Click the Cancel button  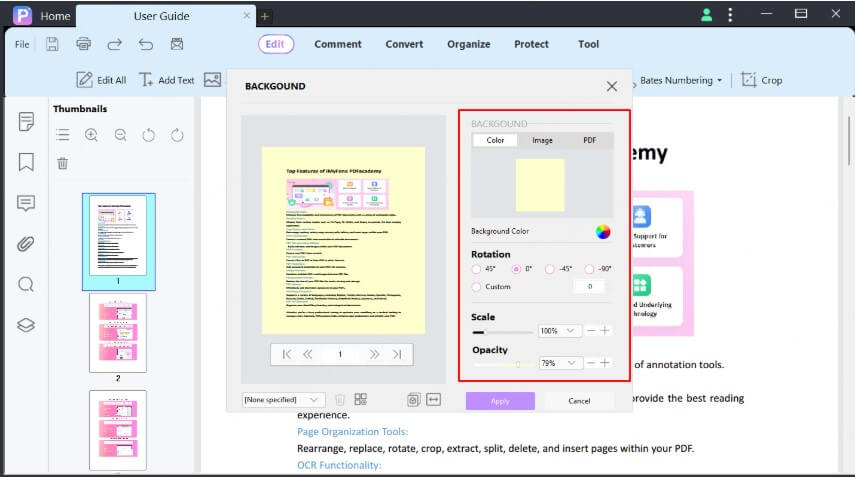(579, 401)
